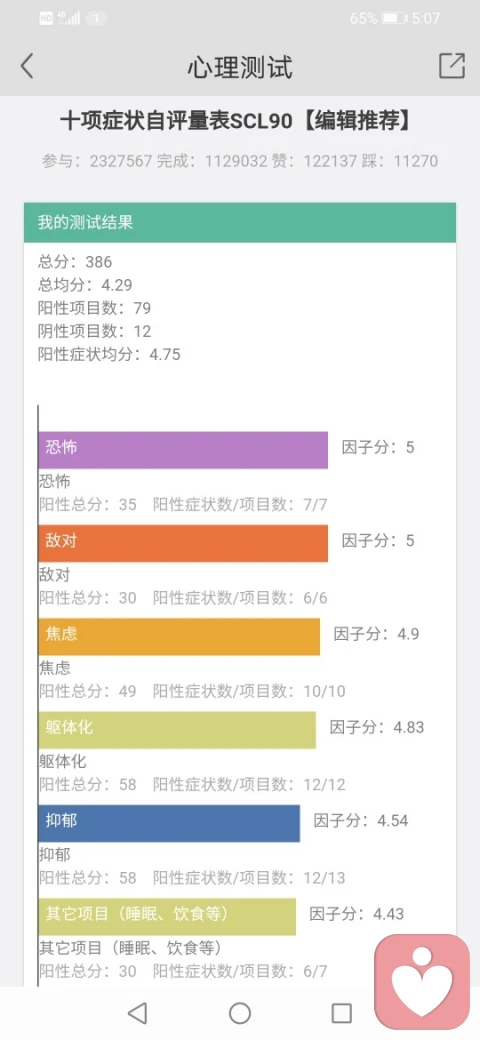This screenshot has width=480, height=1040.
Task: Select the orange 敌对 bar
Action: pyautogui.click(x=183, y=543)
